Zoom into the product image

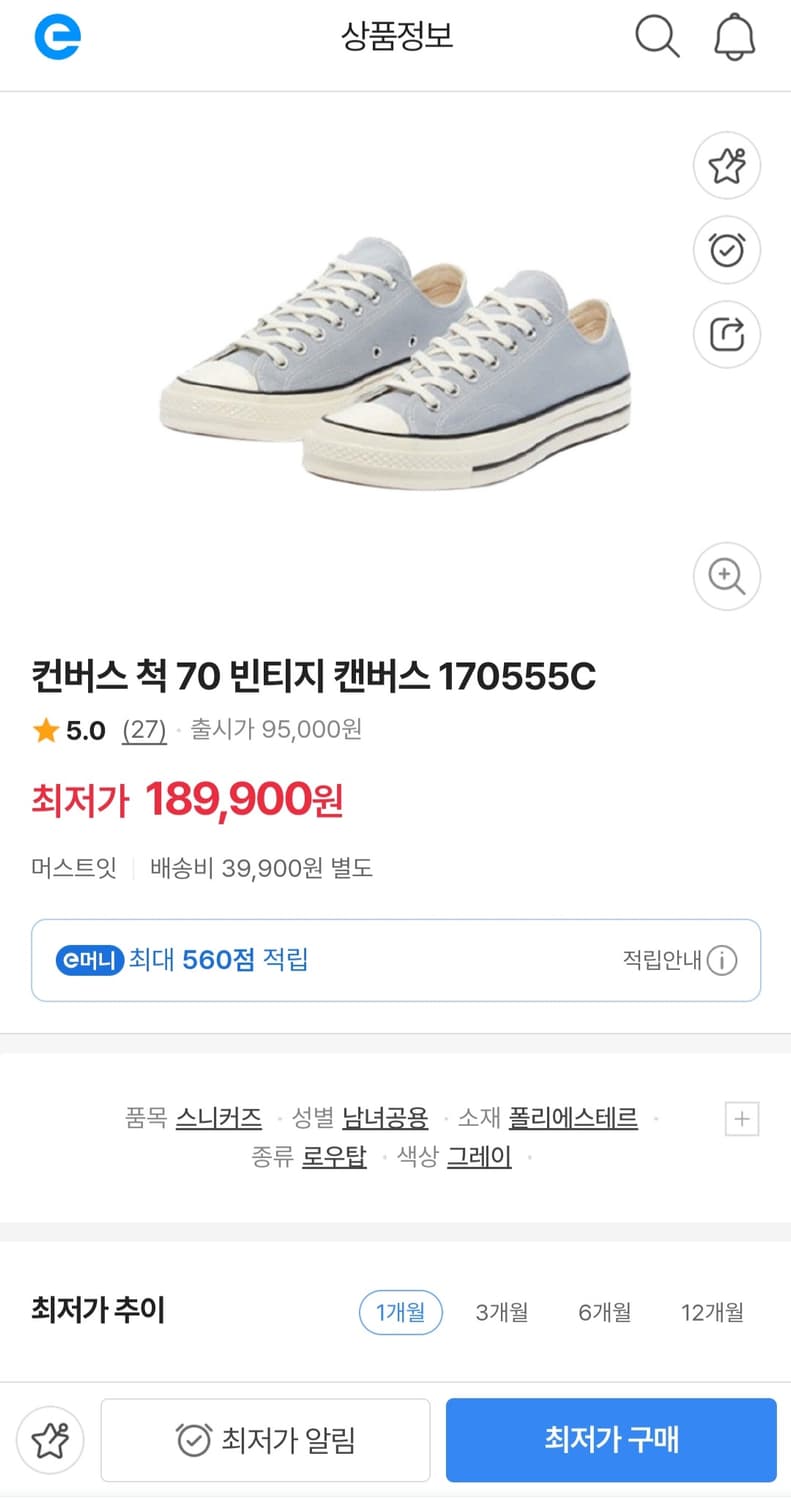click(727, 576)
